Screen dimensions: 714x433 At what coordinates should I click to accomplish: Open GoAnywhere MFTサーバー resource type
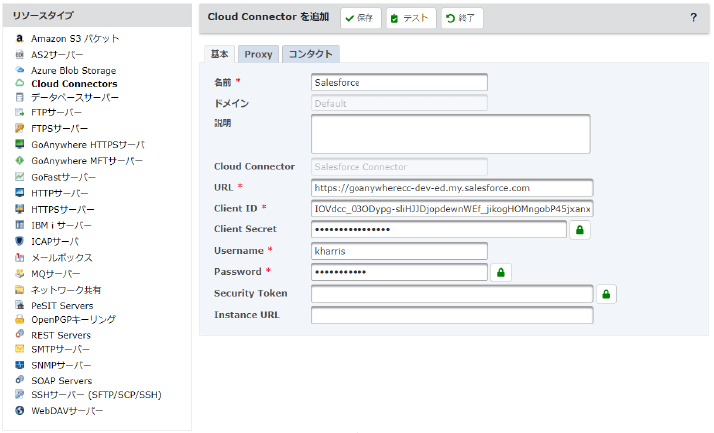point(87,161)
